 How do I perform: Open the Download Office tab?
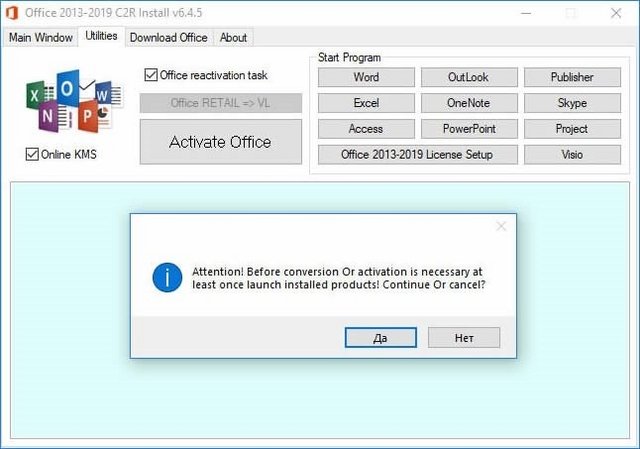(169, 38)
